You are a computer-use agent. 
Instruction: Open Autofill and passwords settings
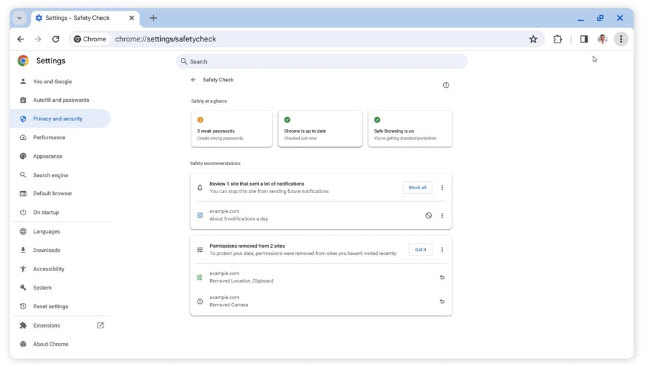coord(60,100)
